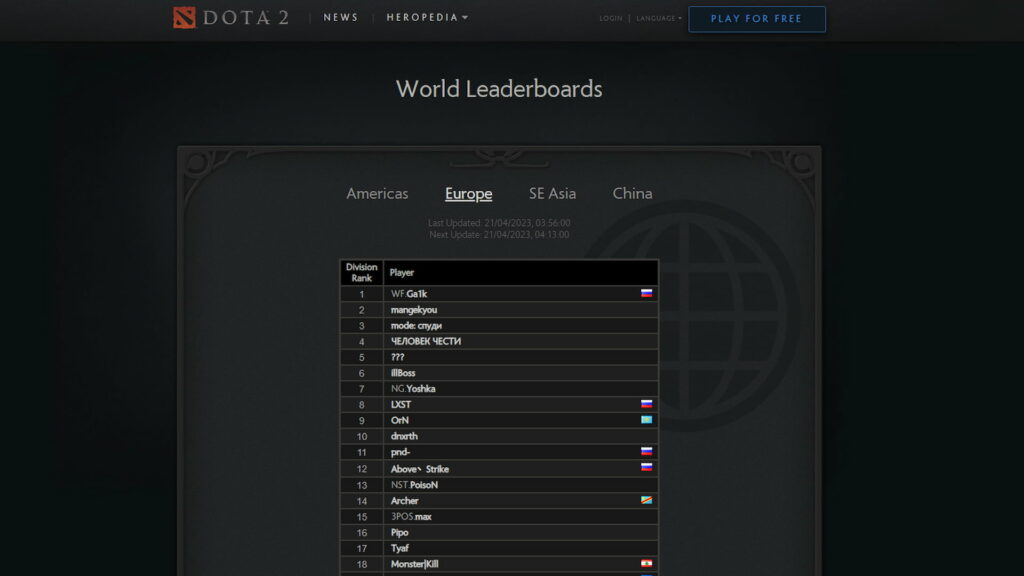Expand the Heropedia dropdown menu
Screen dimensions: 1024x576
[x=427, y=18]
